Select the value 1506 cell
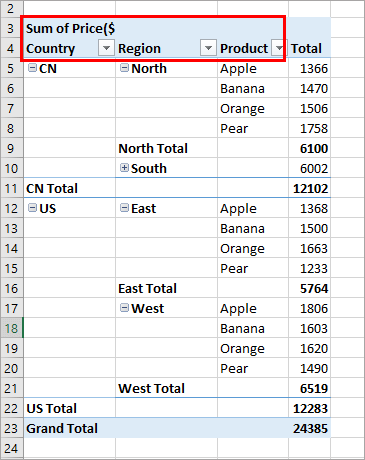This screenshot has width=365, height=460. 309,108
